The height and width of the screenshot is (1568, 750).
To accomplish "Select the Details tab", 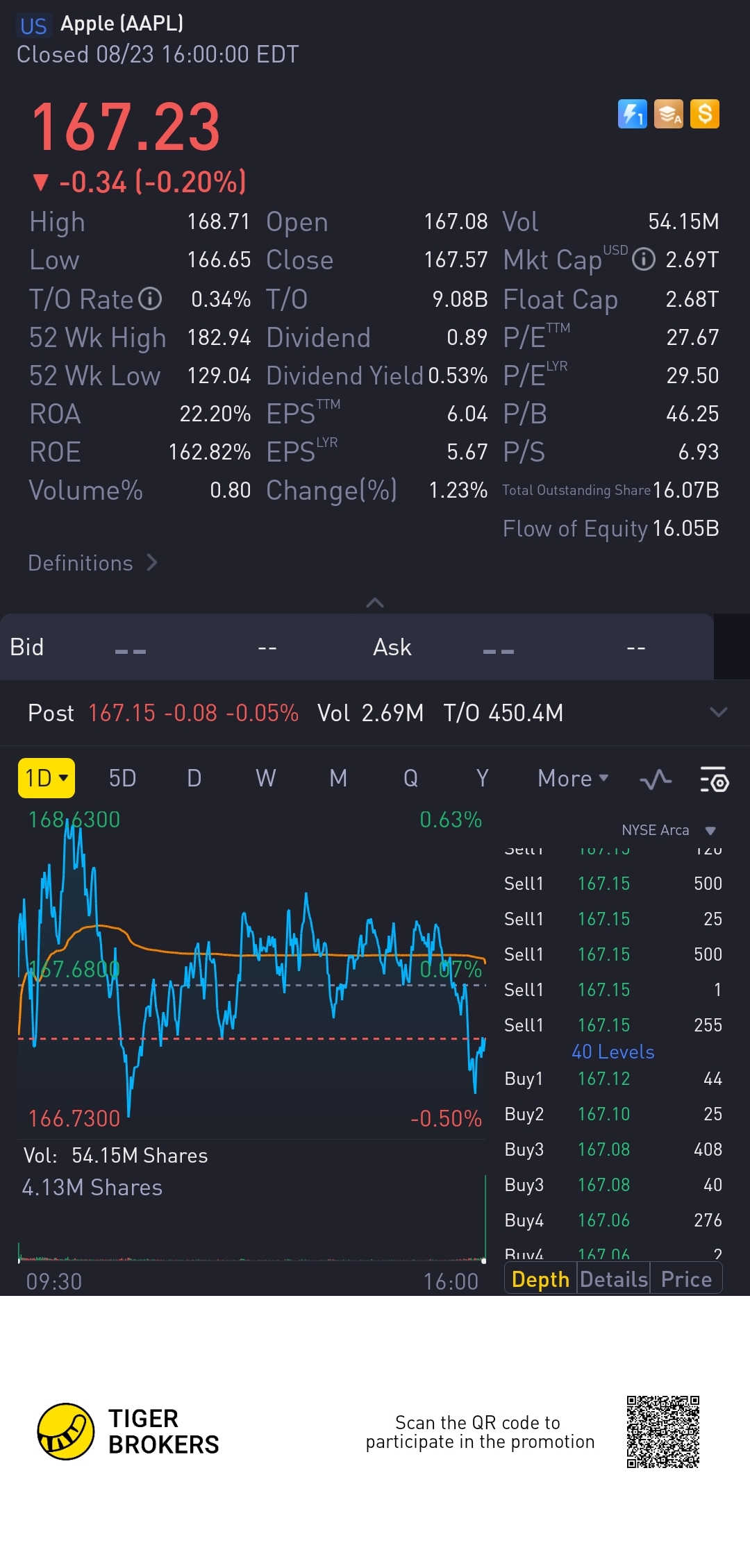I will (x=614, y=1279).
